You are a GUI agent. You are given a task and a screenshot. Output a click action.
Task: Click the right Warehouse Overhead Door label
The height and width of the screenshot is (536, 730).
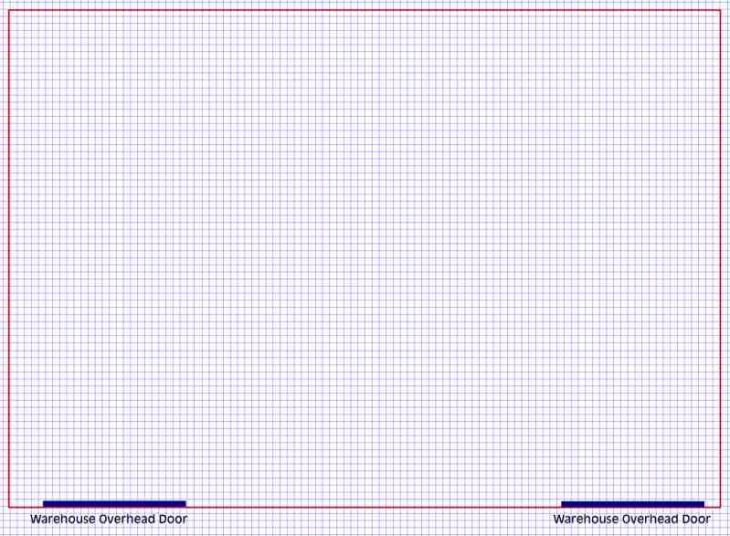click(631, 519)
